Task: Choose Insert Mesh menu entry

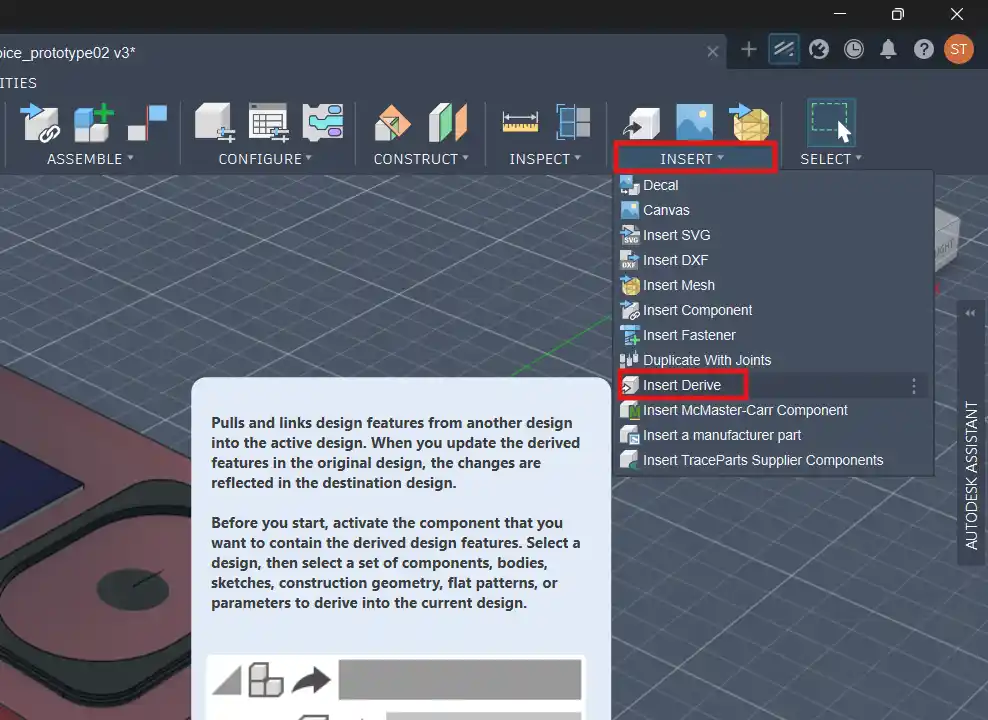Action: (773, 285)
